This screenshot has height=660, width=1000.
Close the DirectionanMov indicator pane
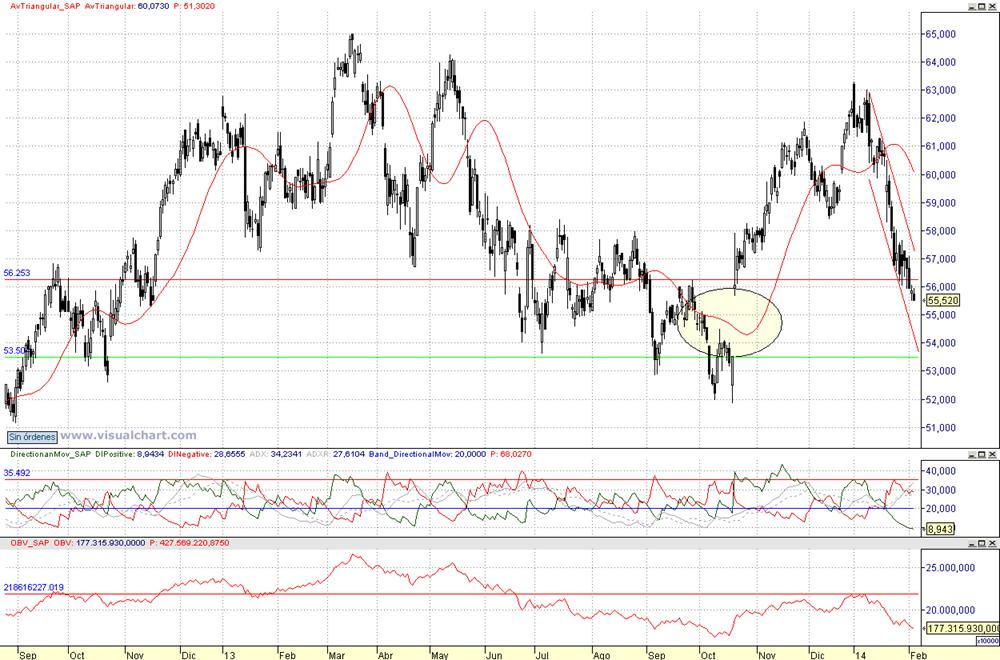(991, 454)
